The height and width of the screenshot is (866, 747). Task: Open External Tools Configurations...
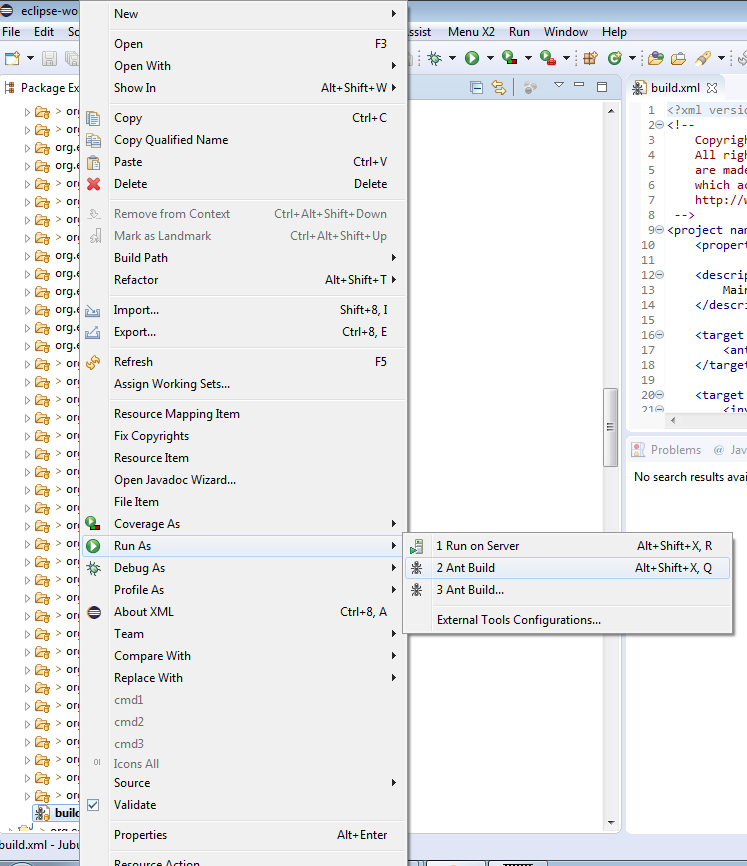coord(567,620)
